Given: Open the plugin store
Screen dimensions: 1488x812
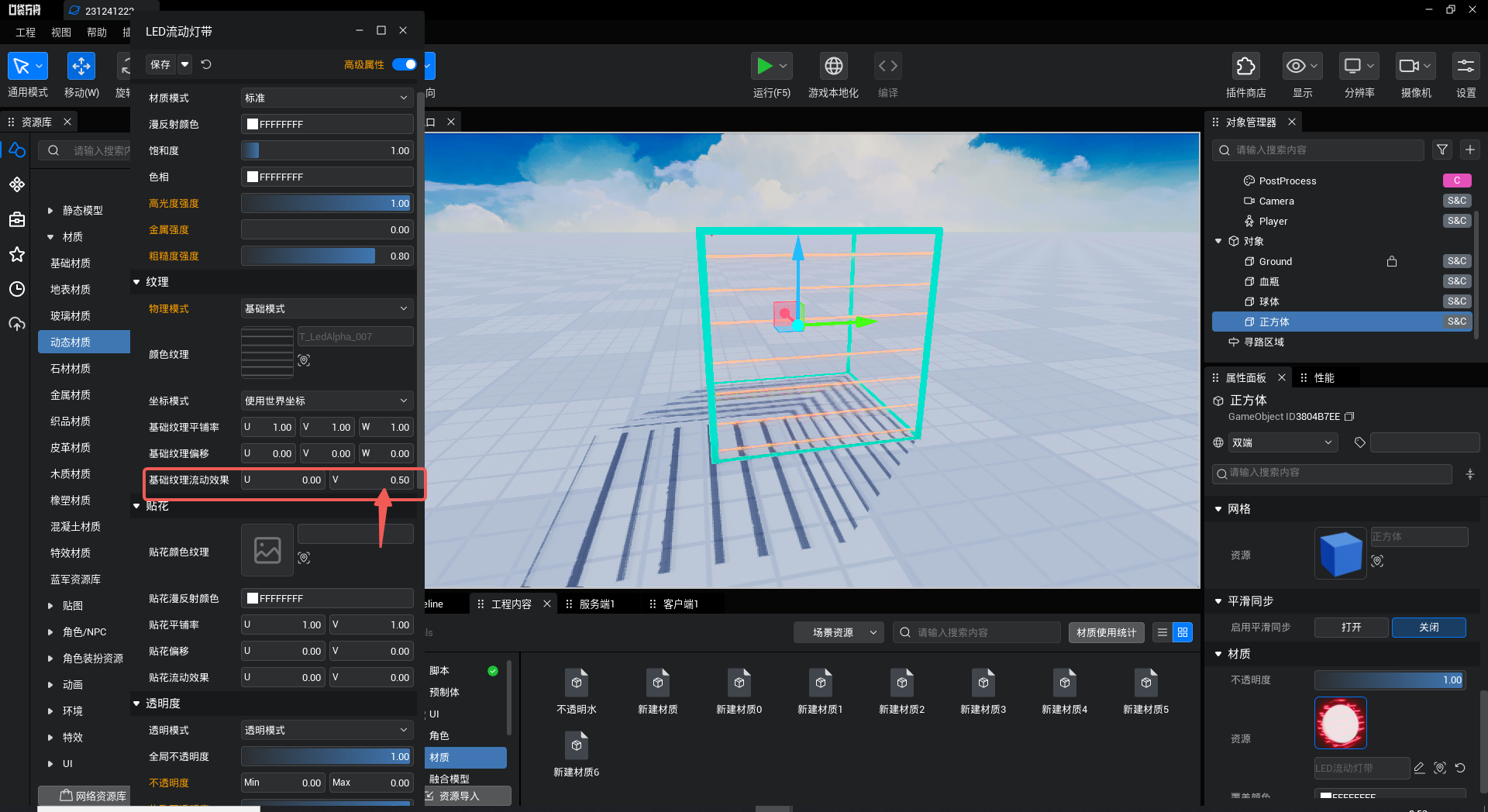Looking at the screenshot, I should (x=1245, y=66).
